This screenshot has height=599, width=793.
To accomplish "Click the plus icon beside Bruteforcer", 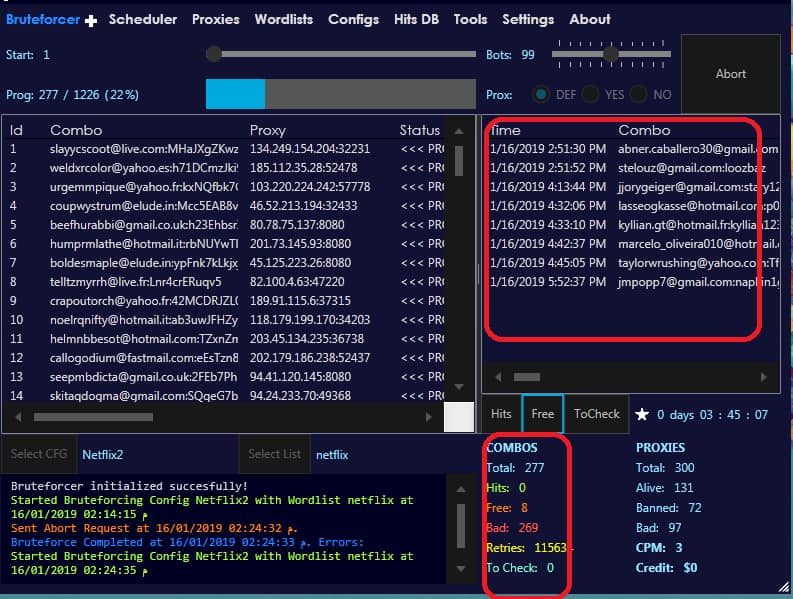I will (x=91, y=21).
